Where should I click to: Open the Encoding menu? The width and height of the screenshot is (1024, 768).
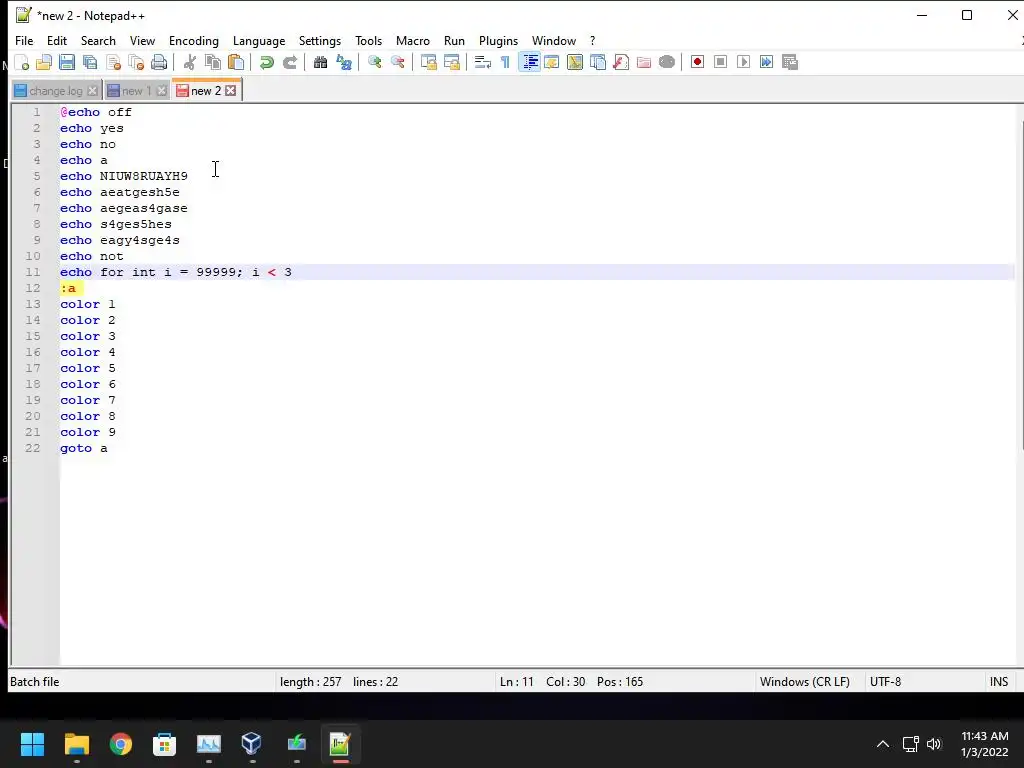click(194, 40)
